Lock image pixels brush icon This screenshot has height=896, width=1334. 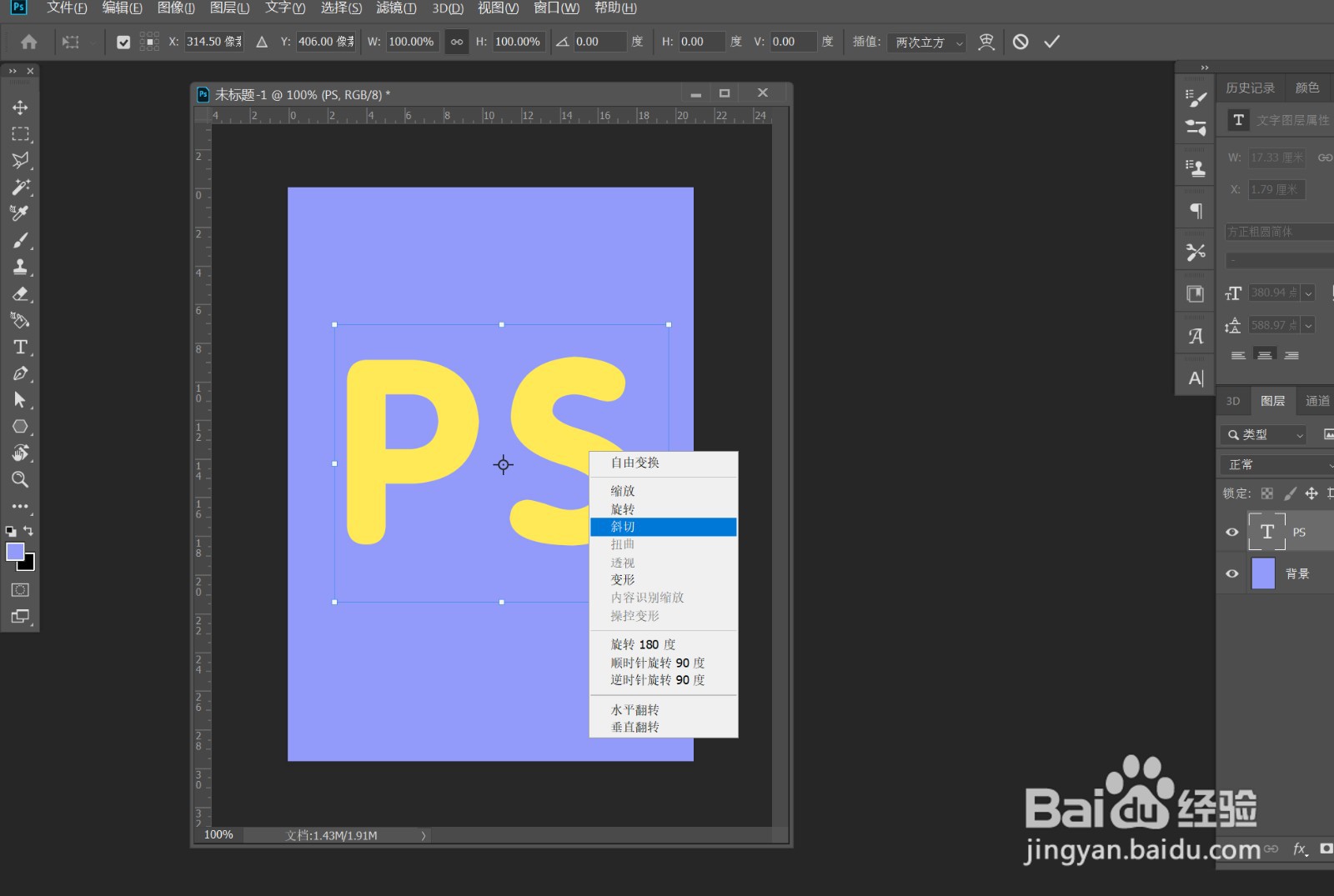1290,493
